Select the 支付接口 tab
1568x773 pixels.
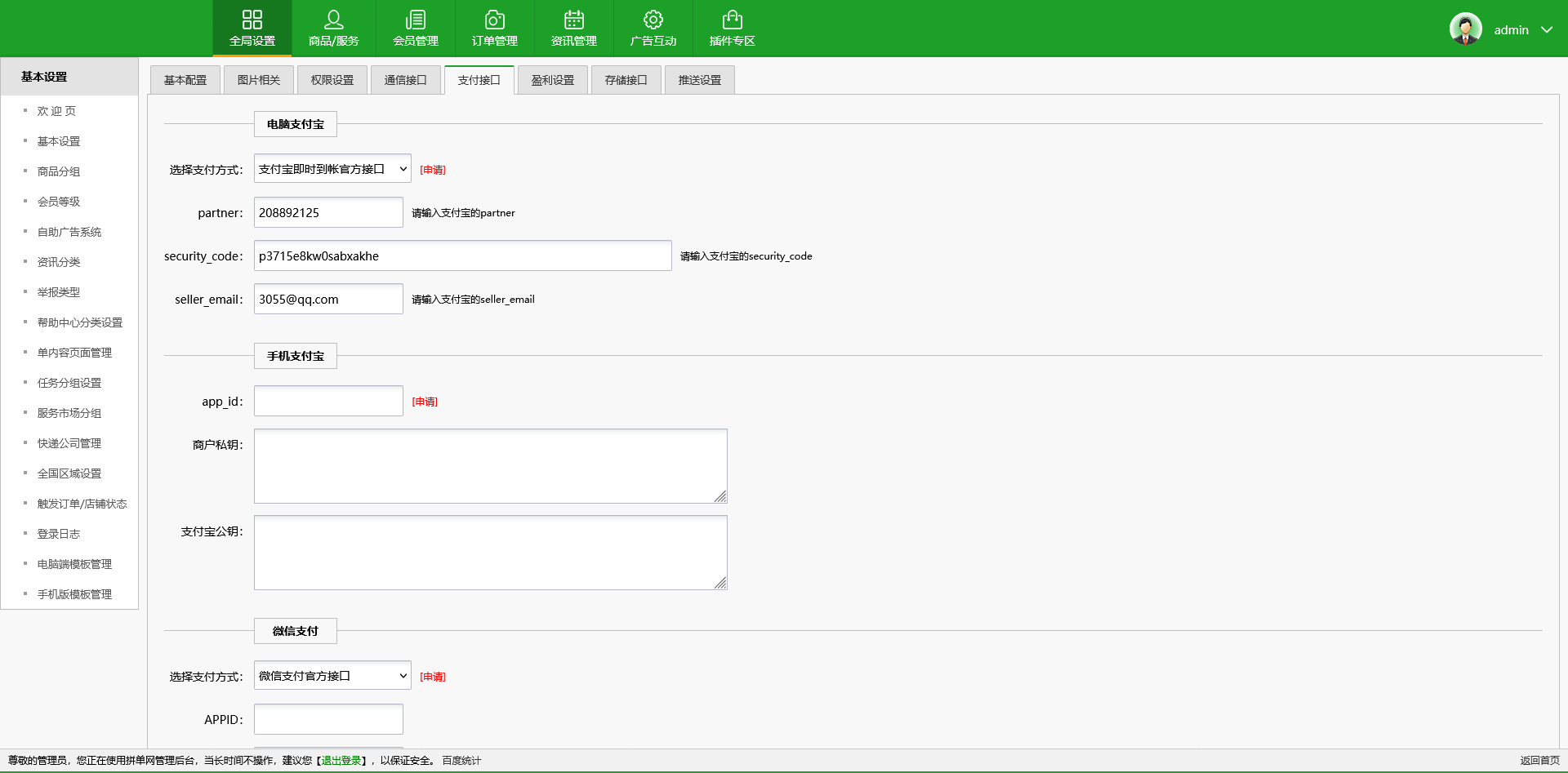point(479,80)
